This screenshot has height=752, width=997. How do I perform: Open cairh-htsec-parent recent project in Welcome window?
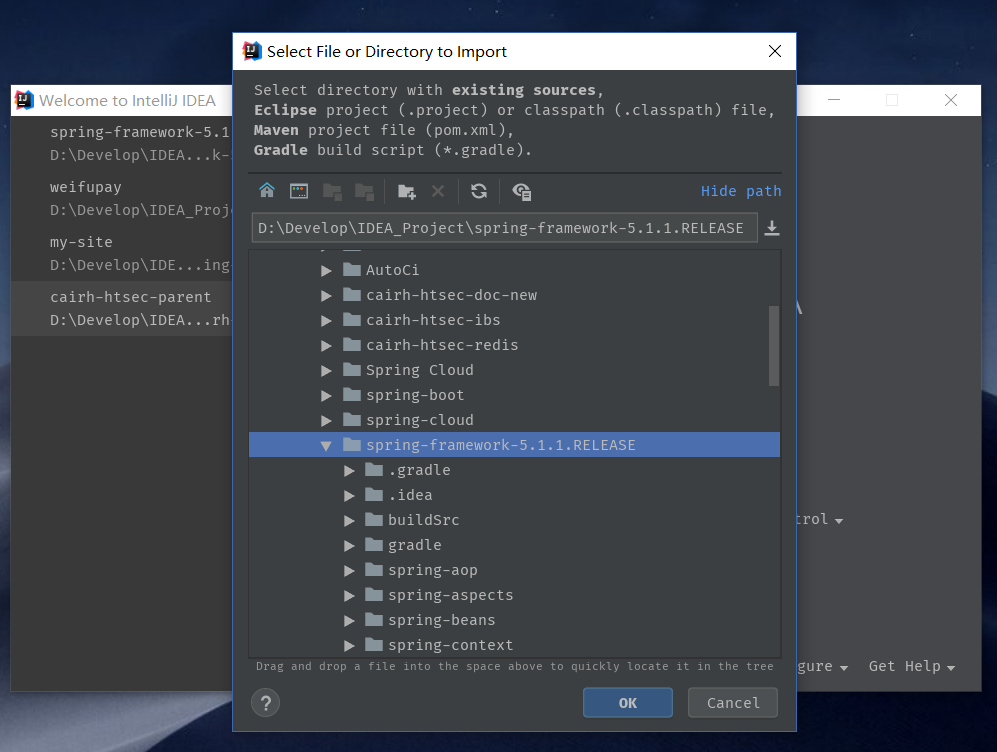click(x=122, y=308)
